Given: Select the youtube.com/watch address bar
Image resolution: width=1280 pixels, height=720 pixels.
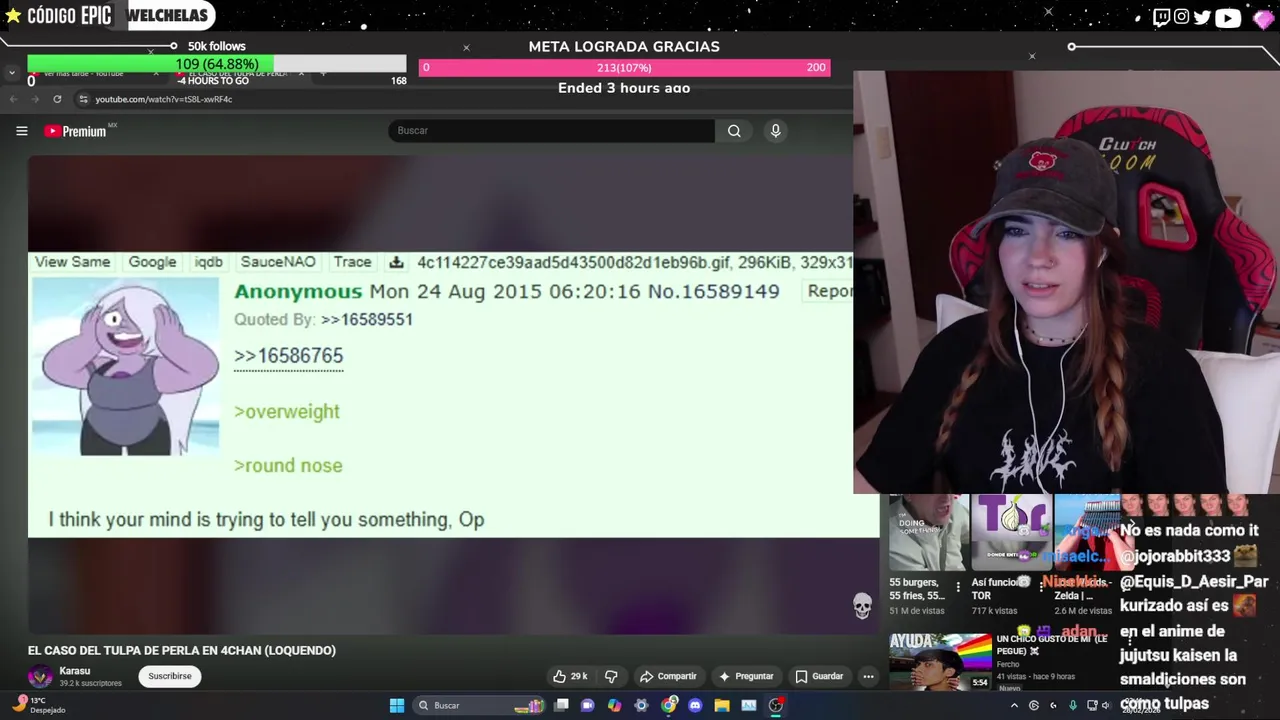Looking at the screenshot, I should click(163, 99).
